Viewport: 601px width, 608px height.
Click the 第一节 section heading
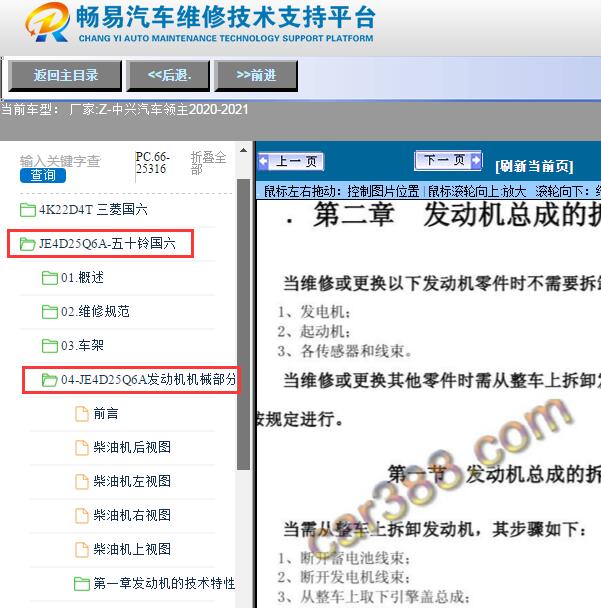[494, 474]
